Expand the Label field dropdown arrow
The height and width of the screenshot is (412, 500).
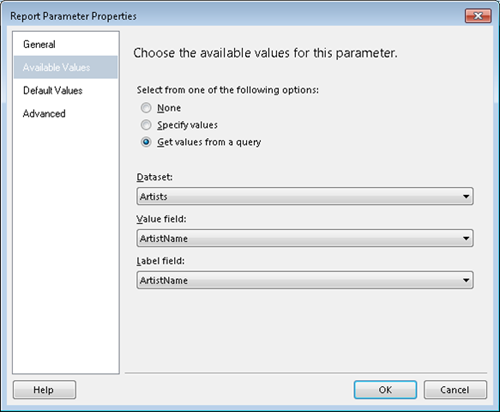click(466, 280)
